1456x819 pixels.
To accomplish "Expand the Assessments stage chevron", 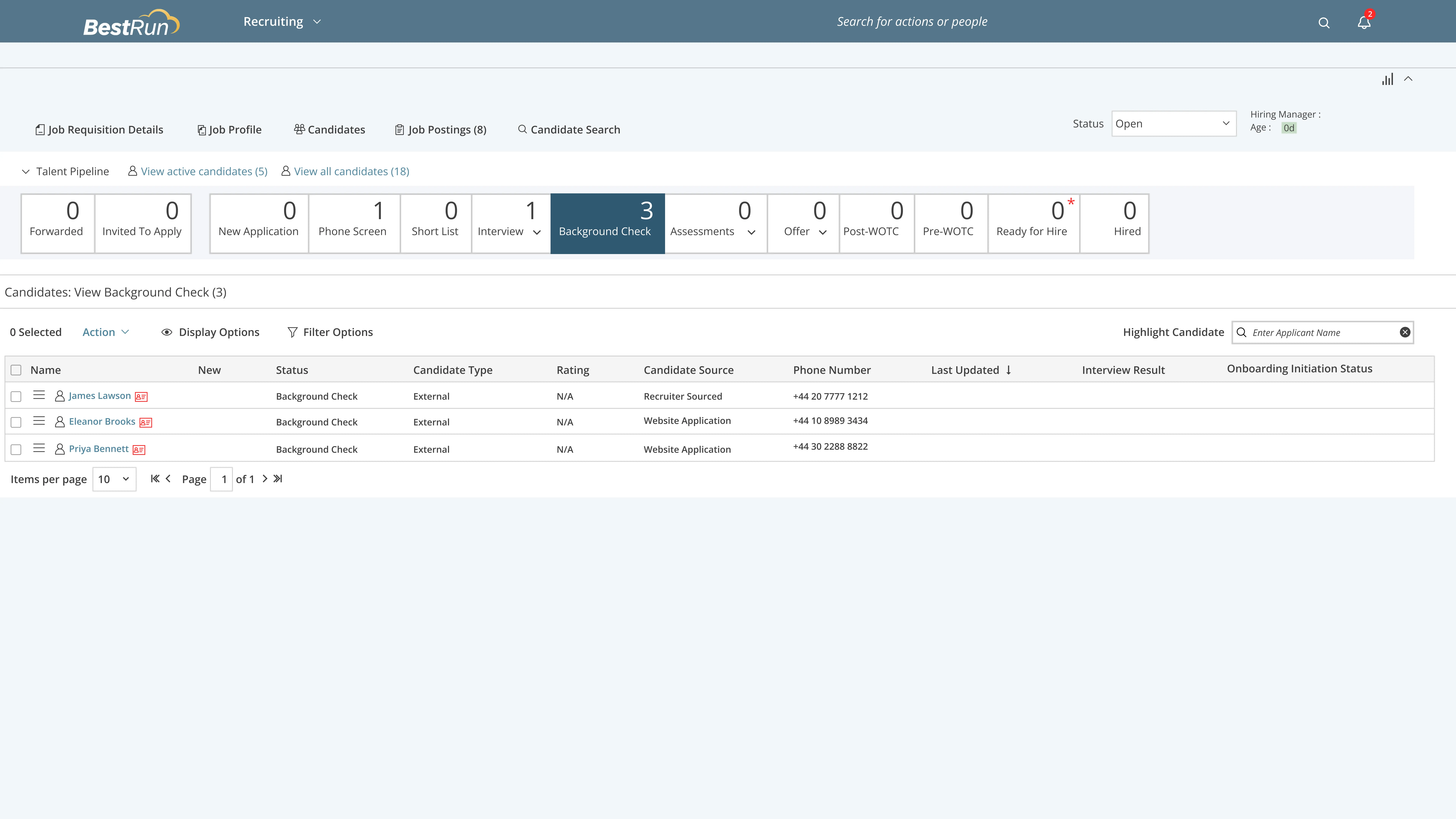I will pos(751,232).
